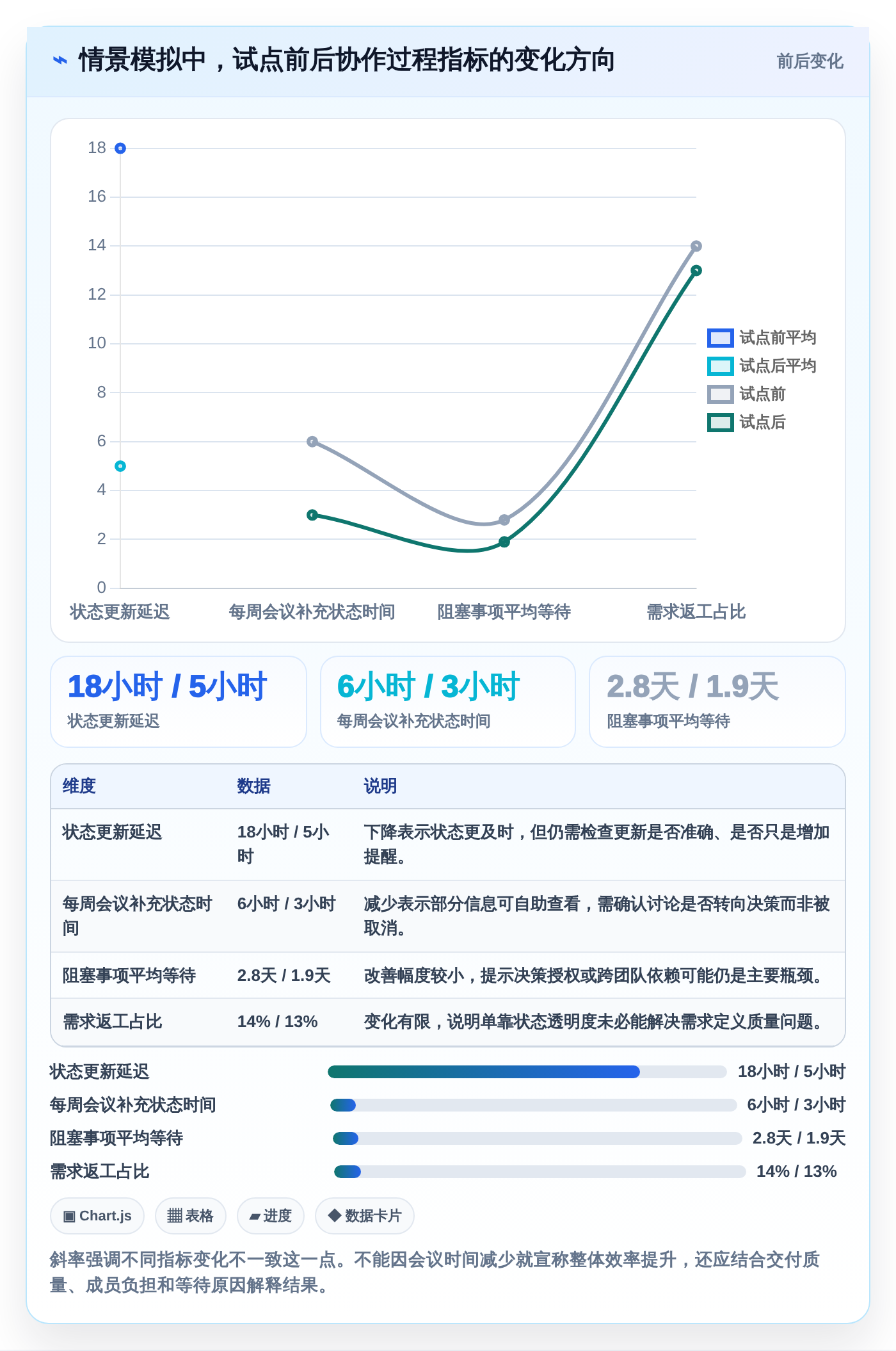Screen dimensions: 896x1351
Task: Click the 状态更新延迟 progress bar
Action: coord(527,1072)
